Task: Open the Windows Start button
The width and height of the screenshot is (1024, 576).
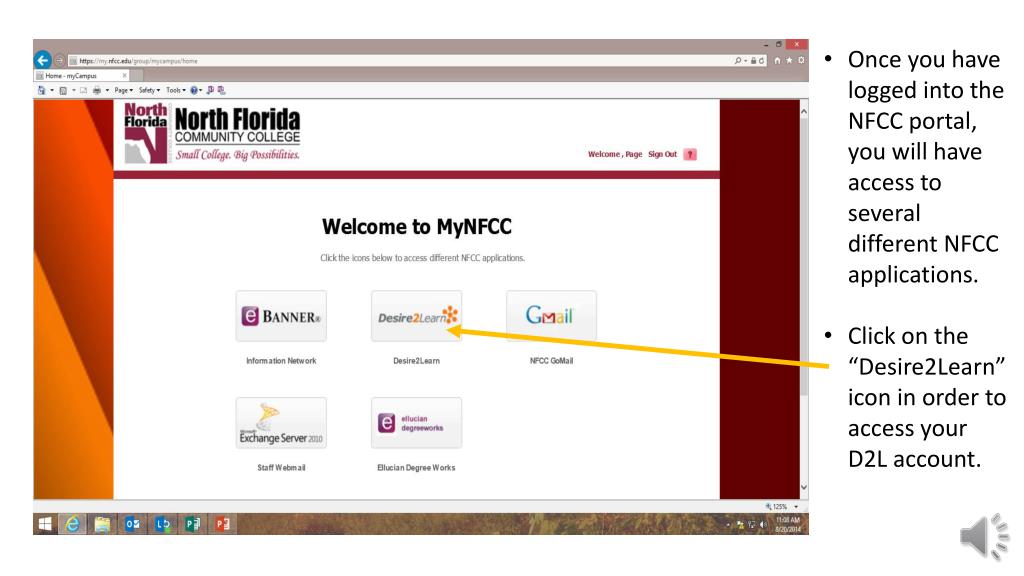Action: 45,524
